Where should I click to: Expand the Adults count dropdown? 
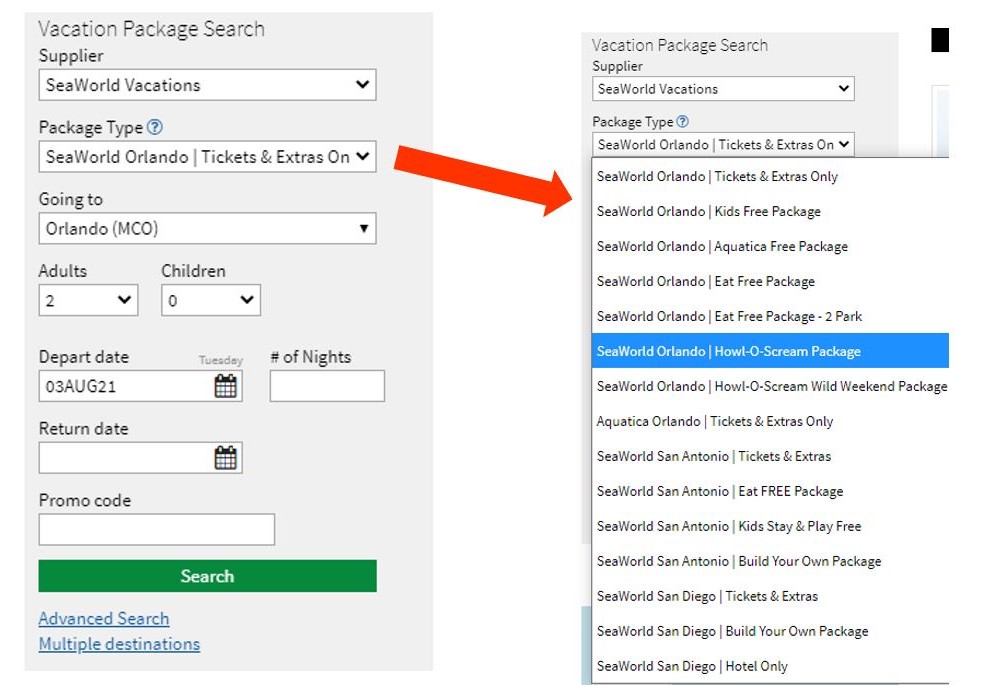click(88, 300)
